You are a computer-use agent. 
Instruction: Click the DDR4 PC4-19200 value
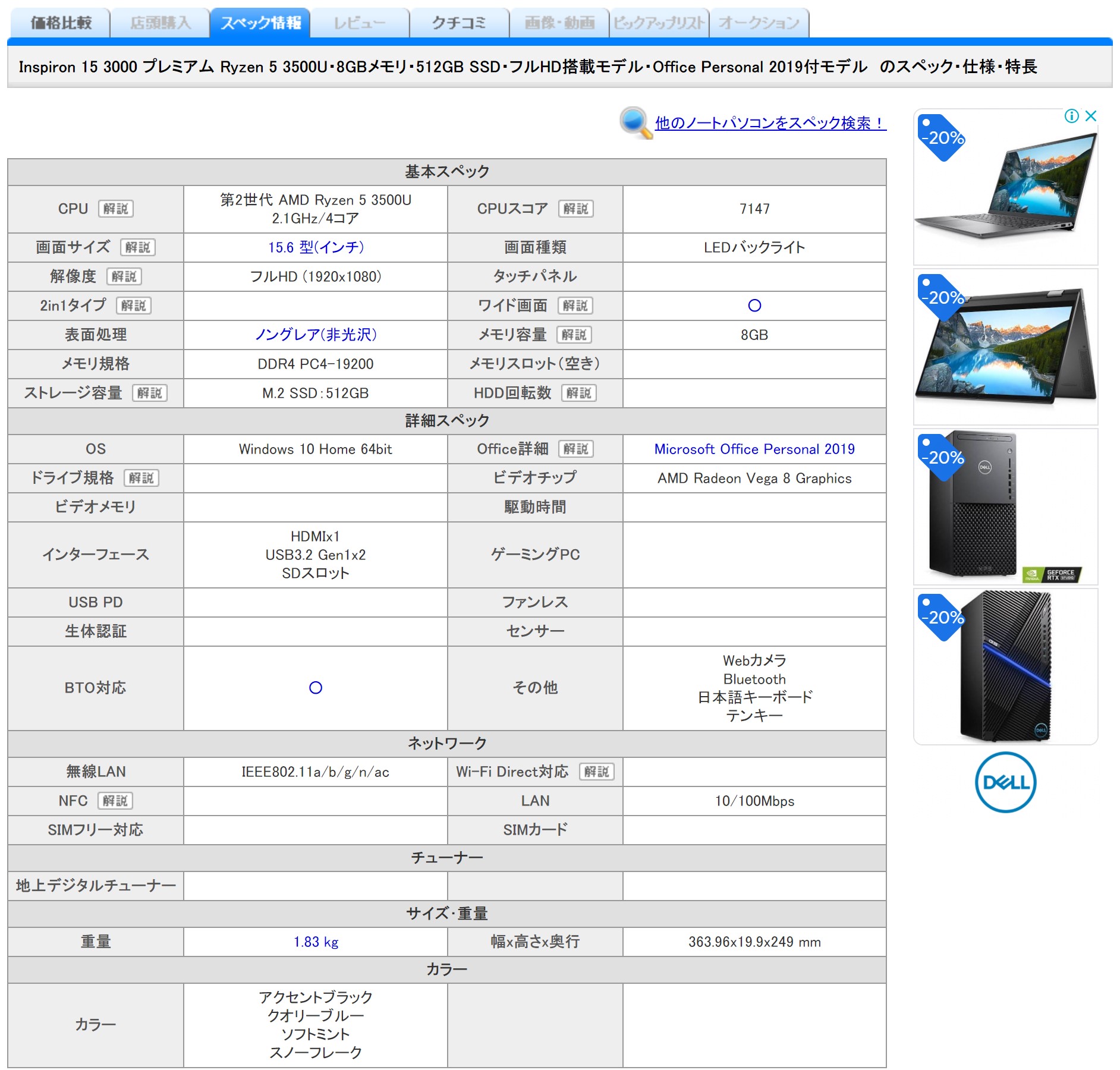316,364
